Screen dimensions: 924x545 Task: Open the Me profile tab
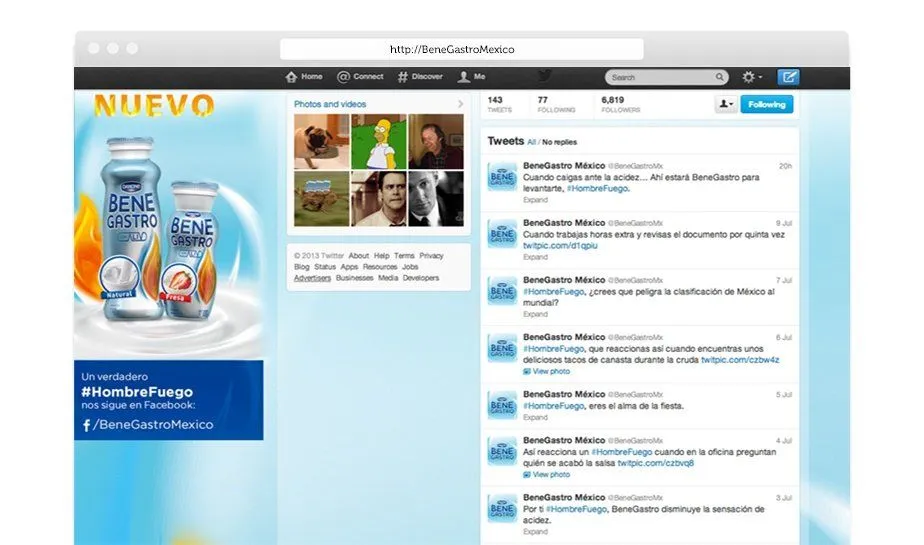(x=472, y=77)
